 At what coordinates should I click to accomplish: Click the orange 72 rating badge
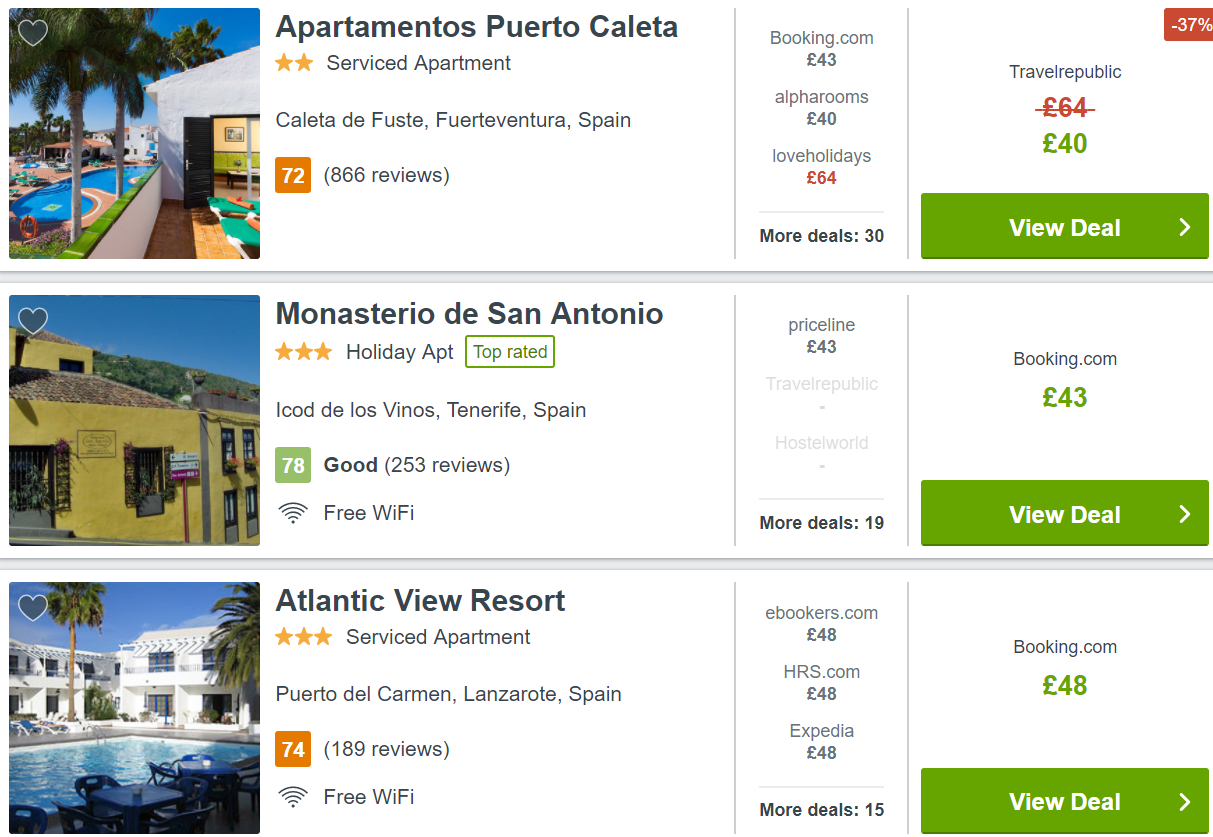click(x=293, y=176)
